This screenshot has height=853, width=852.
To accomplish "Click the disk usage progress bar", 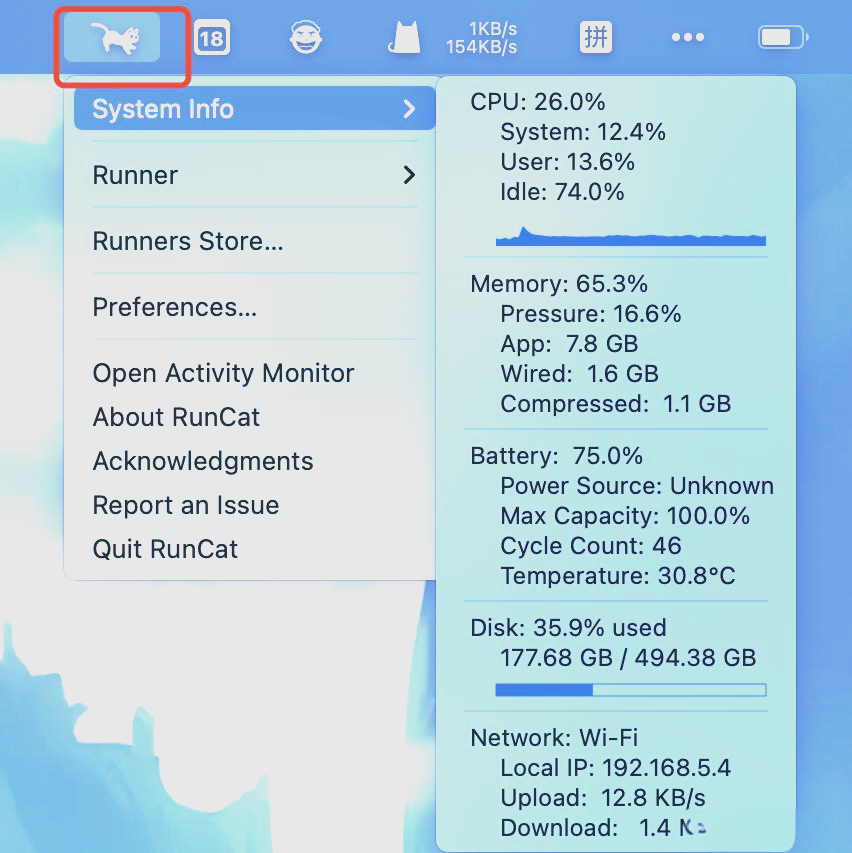I will tap(631, 690).
